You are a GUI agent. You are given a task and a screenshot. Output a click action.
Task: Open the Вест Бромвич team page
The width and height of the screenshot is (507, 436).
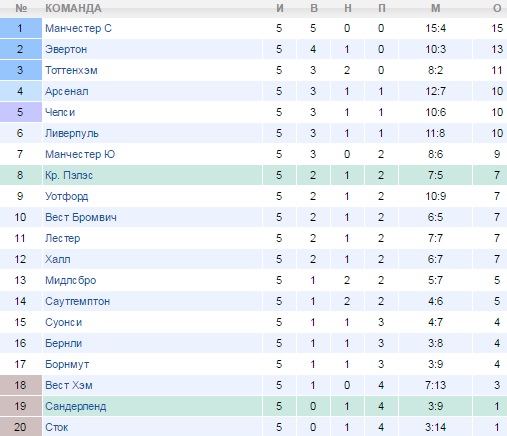click(81, 217)
